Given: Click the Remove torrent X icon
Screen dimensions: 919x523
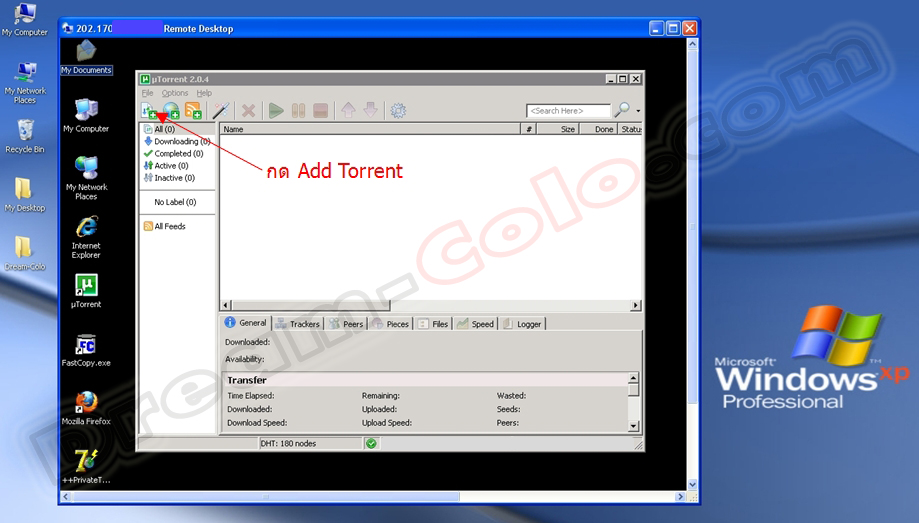Looking at the screenshot, I should tap(249, 110).
